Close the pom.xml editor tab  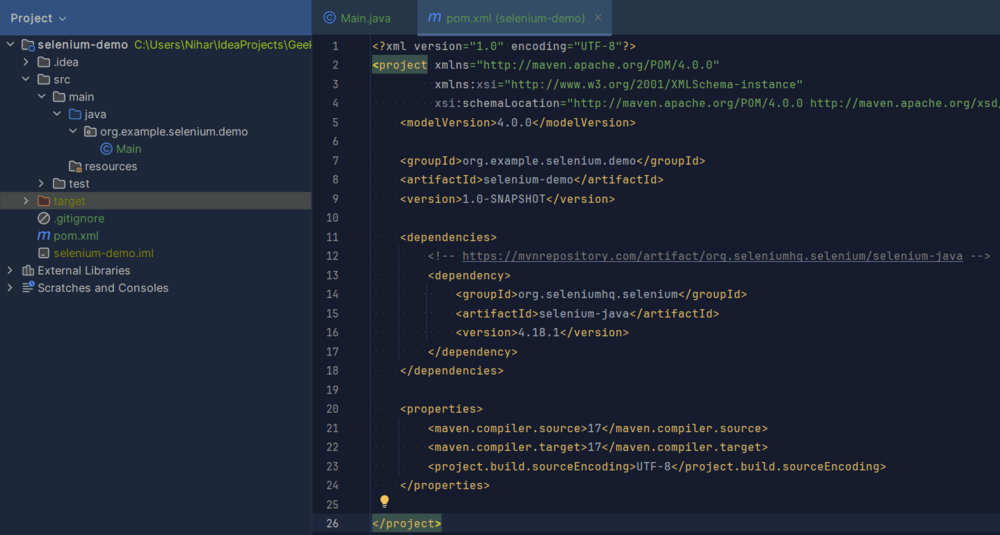pos(598,18)
